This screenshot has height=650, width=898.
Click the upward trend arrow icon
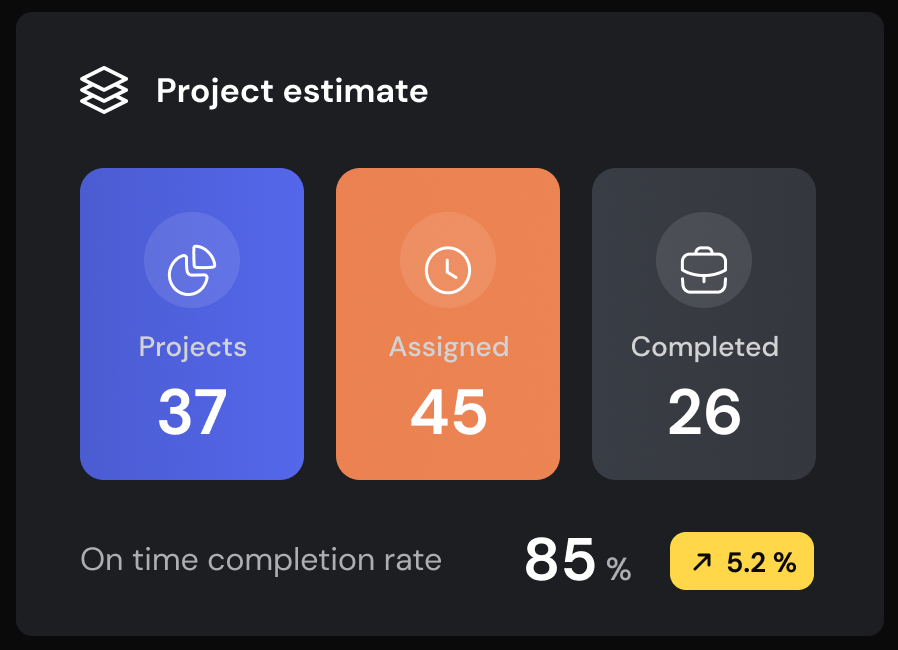click(702, 563)
